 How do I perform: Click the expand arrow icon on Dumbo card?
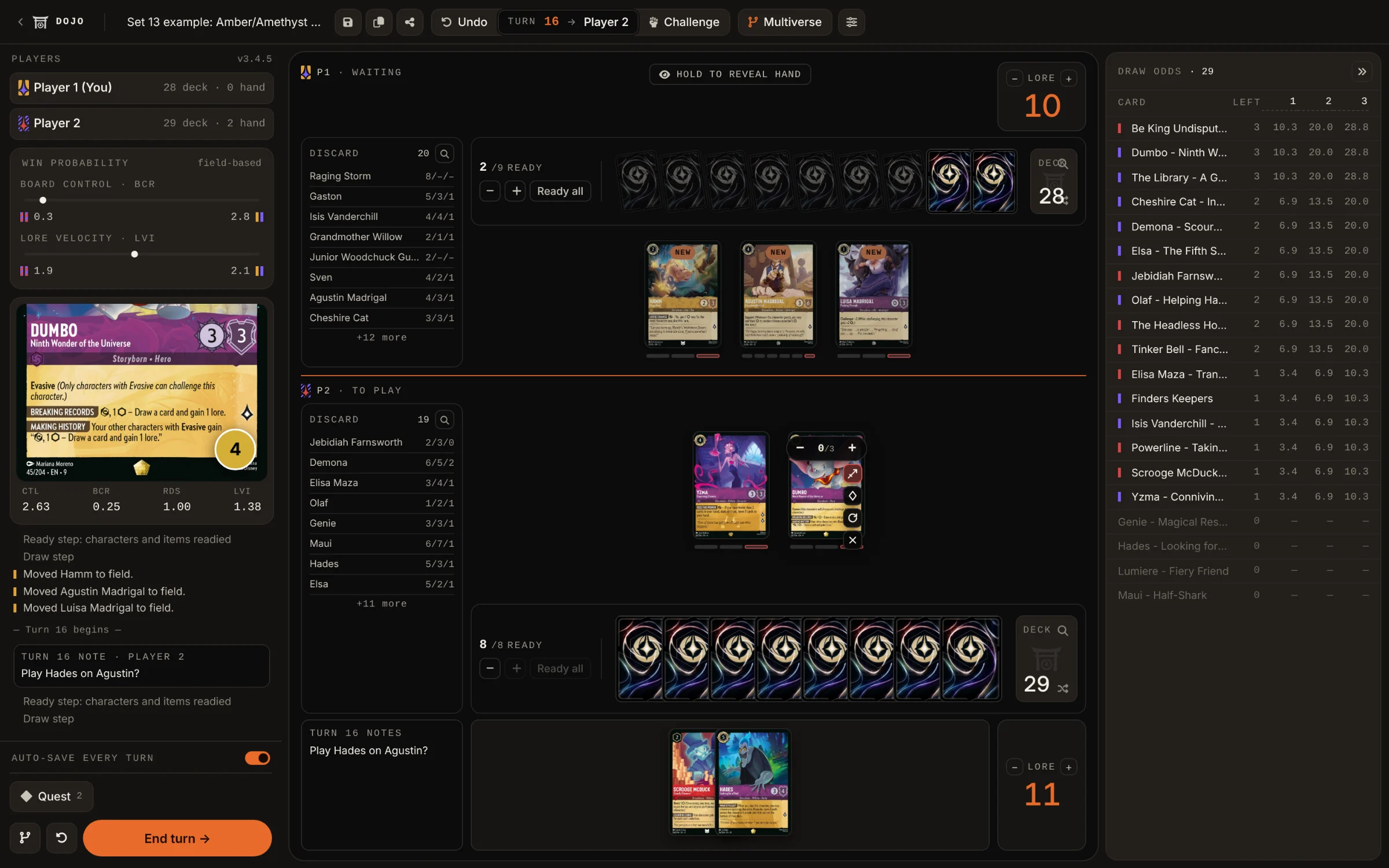click(852, 474)
